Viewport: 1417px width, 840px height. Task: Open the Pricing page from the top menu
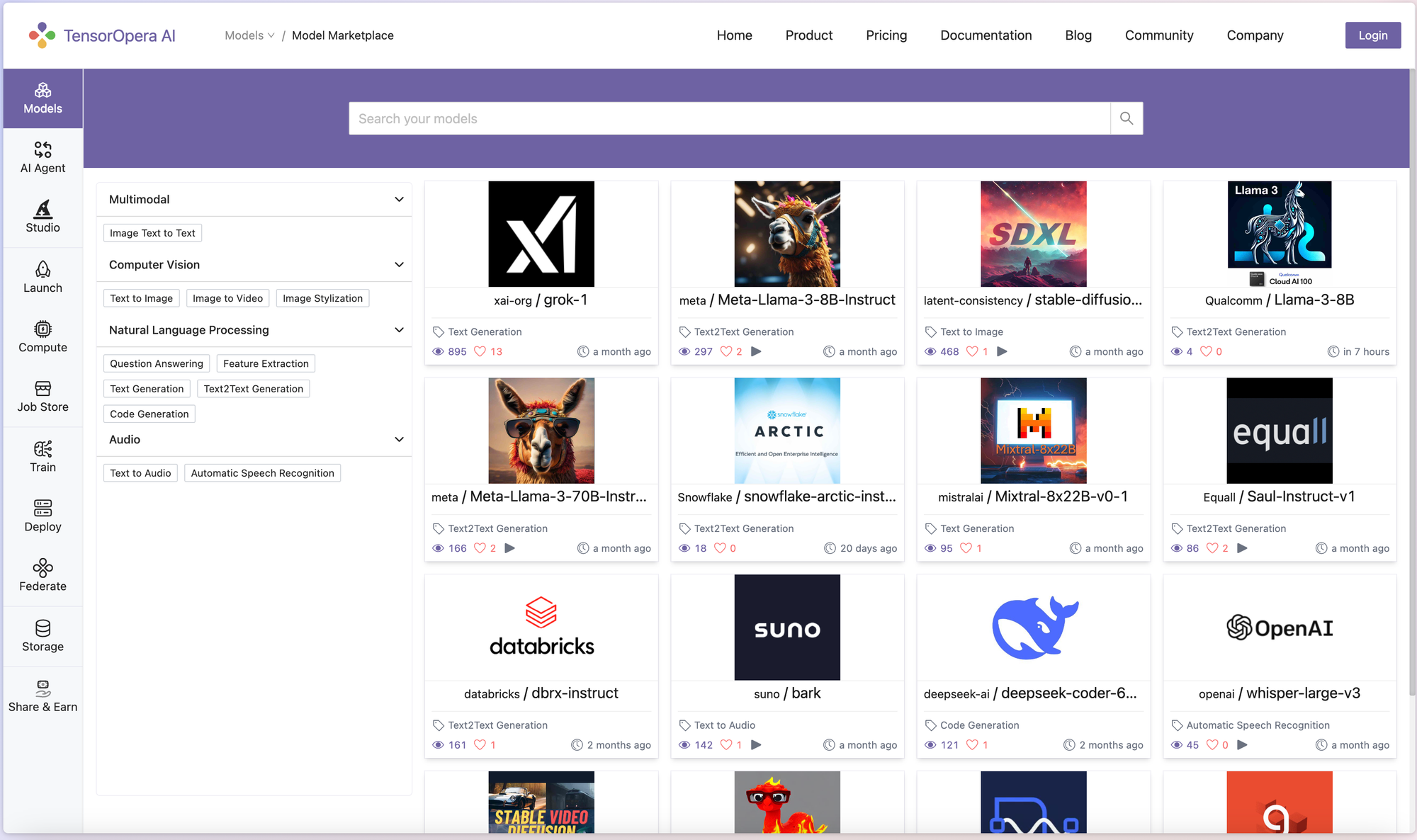(x=886, y=35)
